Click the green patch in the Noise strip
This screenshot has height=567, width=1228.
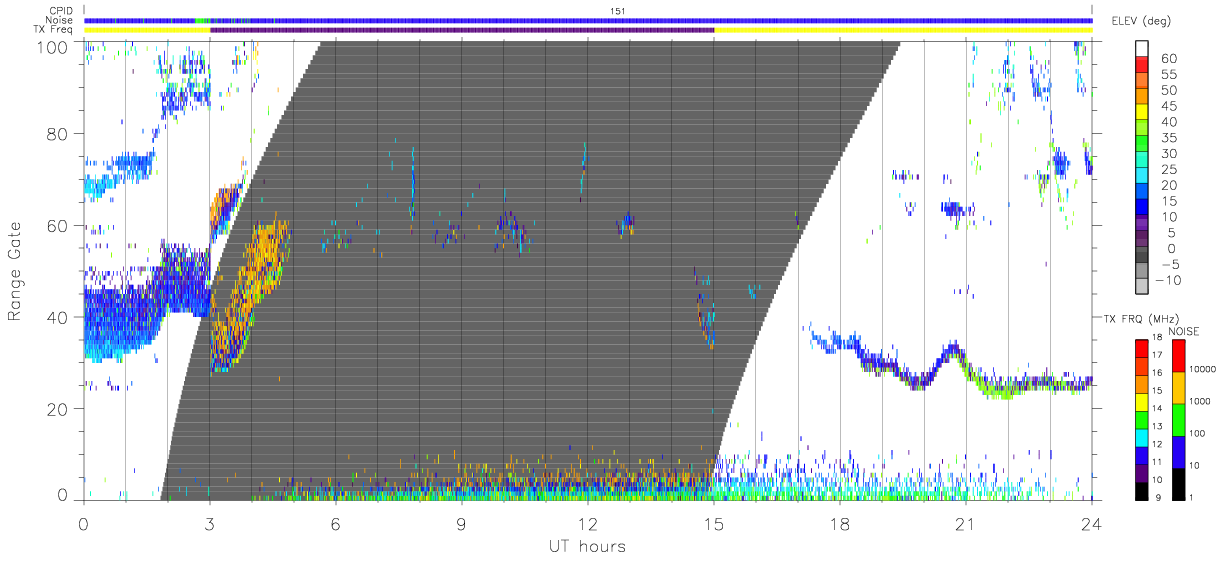pos(203,20)
